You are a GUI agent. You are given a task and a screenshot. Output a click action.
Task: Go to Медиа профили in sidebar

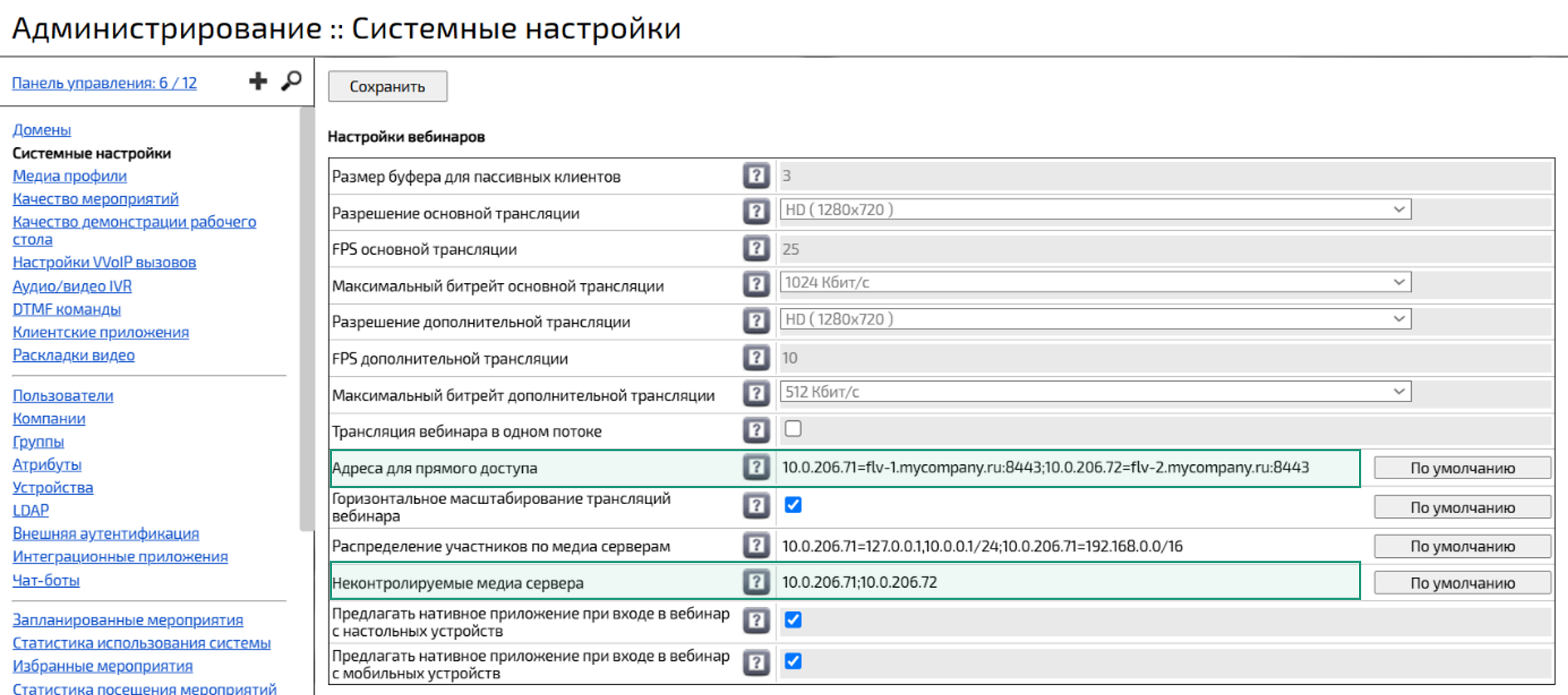click(69, 176)
